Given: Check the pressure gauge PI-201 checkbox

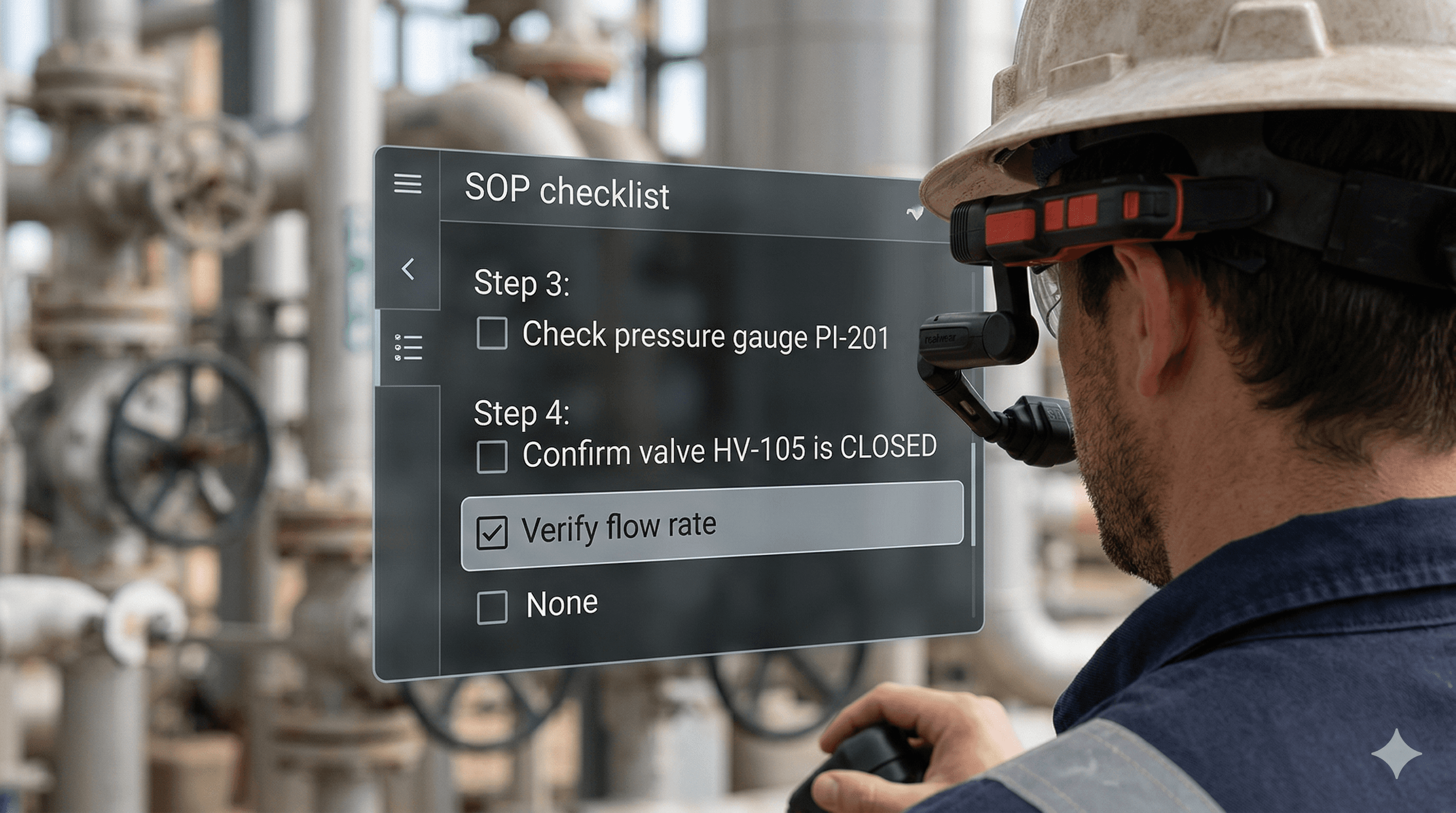Looking at the screenshot, I should 492,333.
